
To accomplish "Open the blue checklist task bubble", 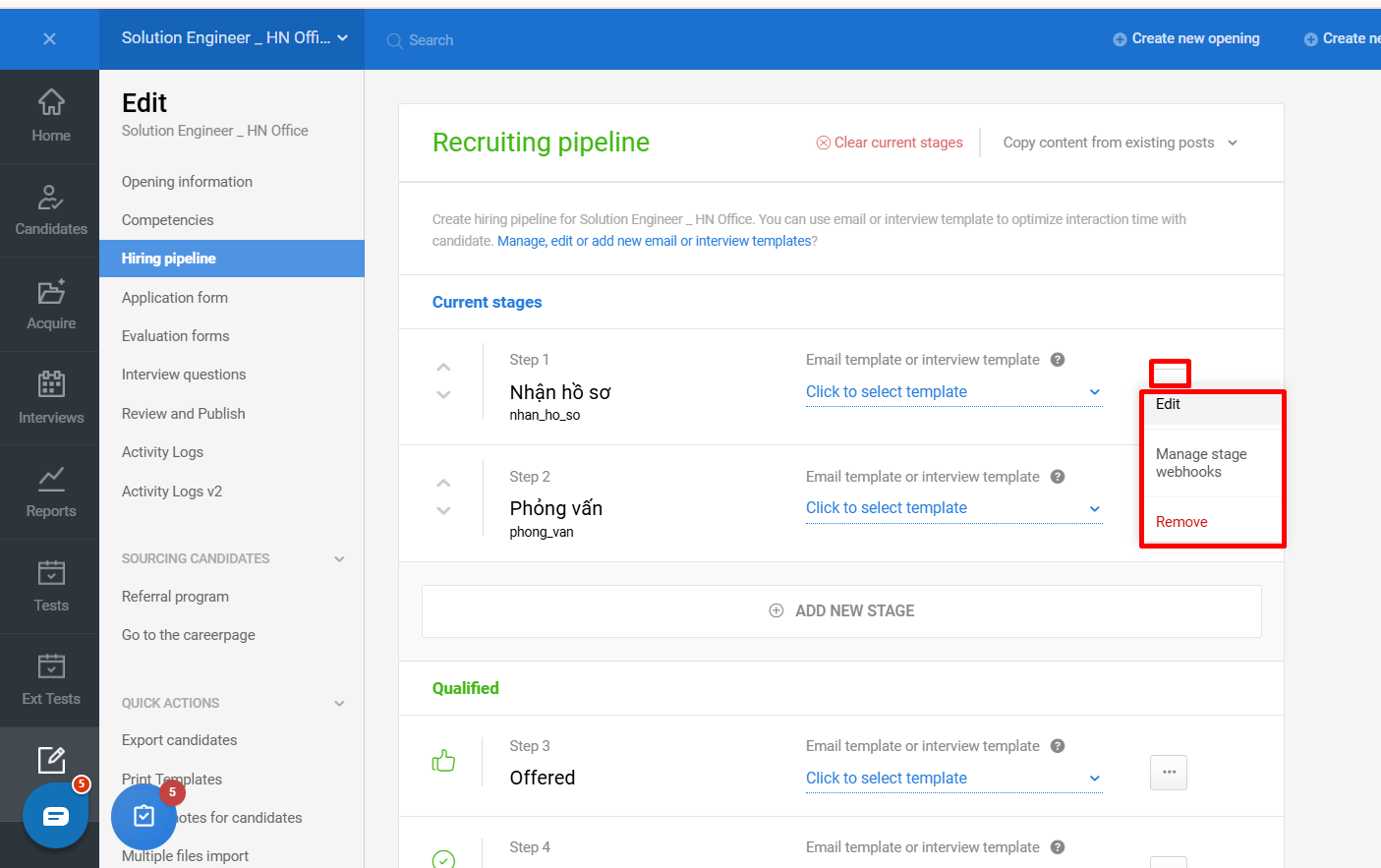I will click(x=144, y=816).
